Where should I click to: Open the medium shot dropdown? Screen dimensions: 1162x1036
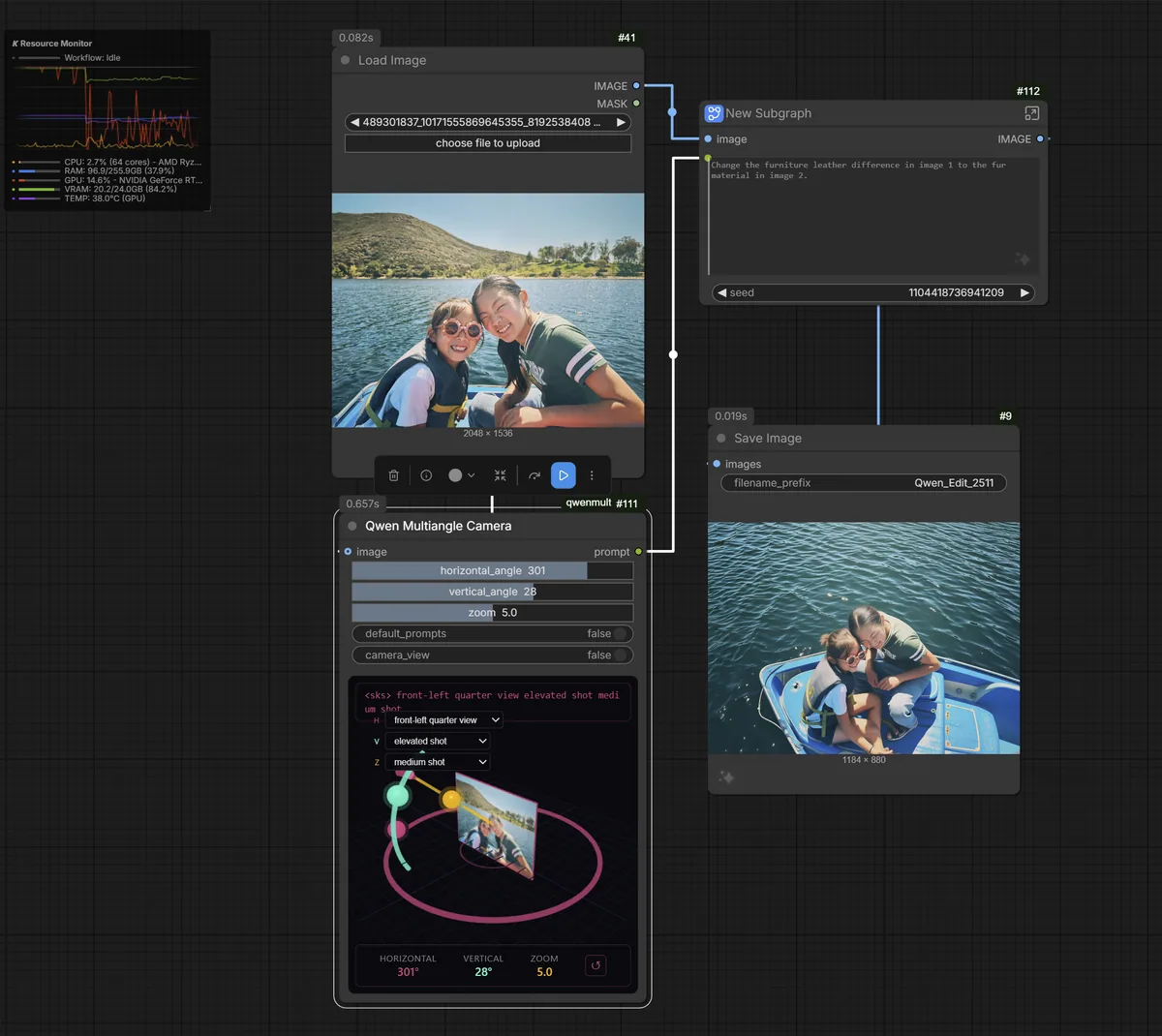[x=438, y=763]
